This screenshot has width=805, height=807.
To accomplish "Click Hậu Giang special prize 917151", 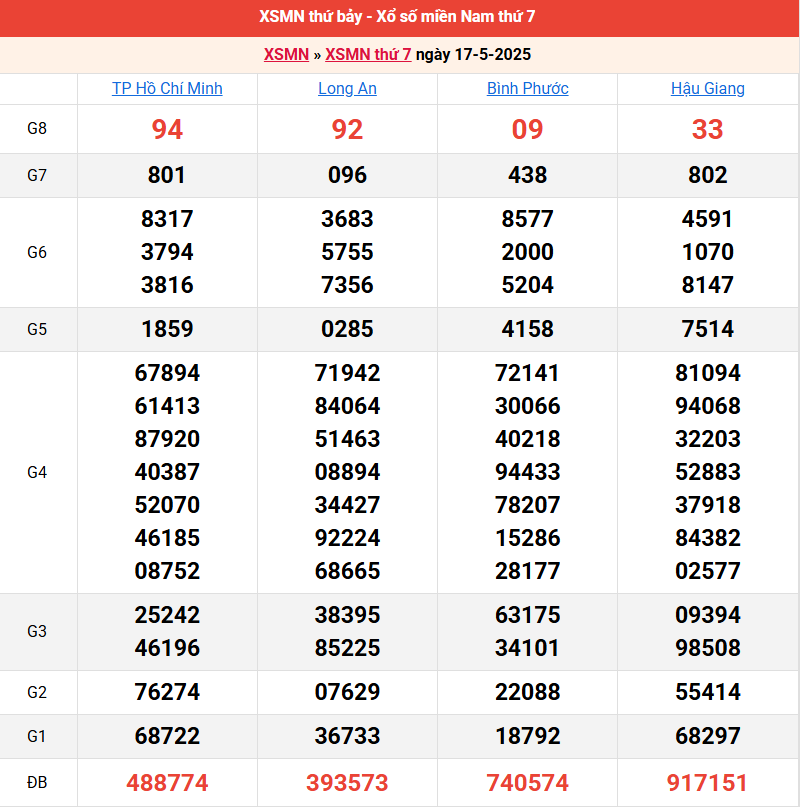I will tap(707, 783).
